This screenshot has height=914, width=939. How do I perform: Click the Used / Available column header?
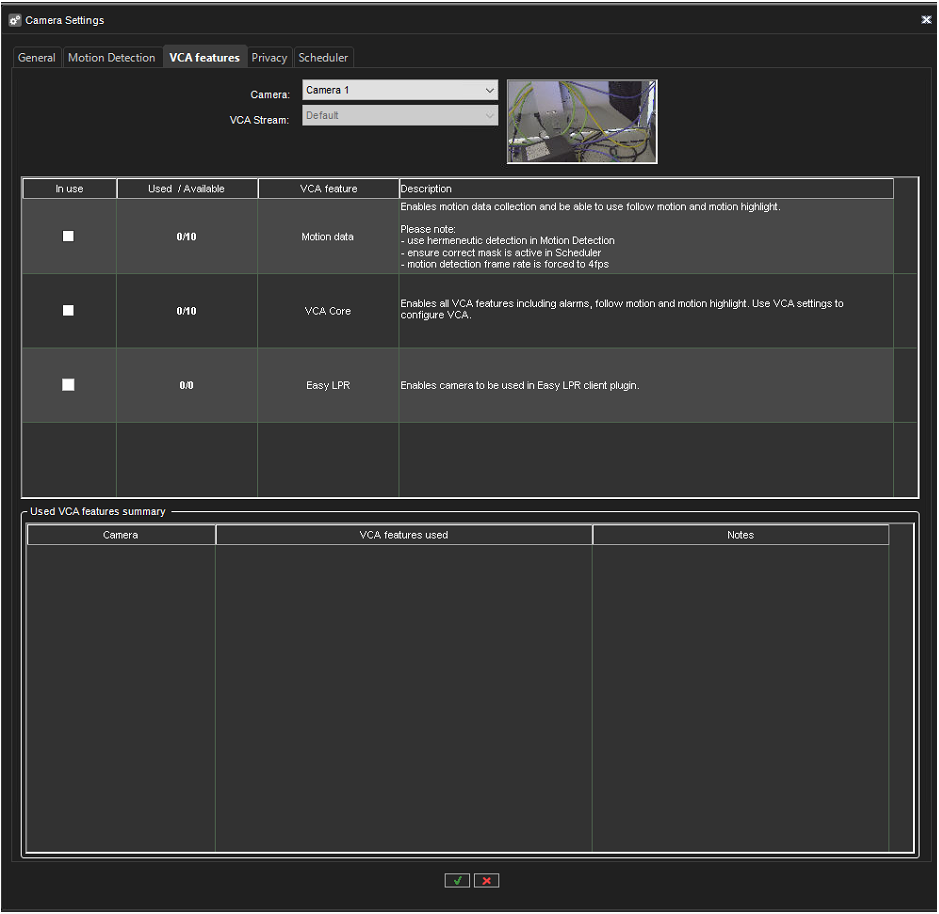coord(187,189)
